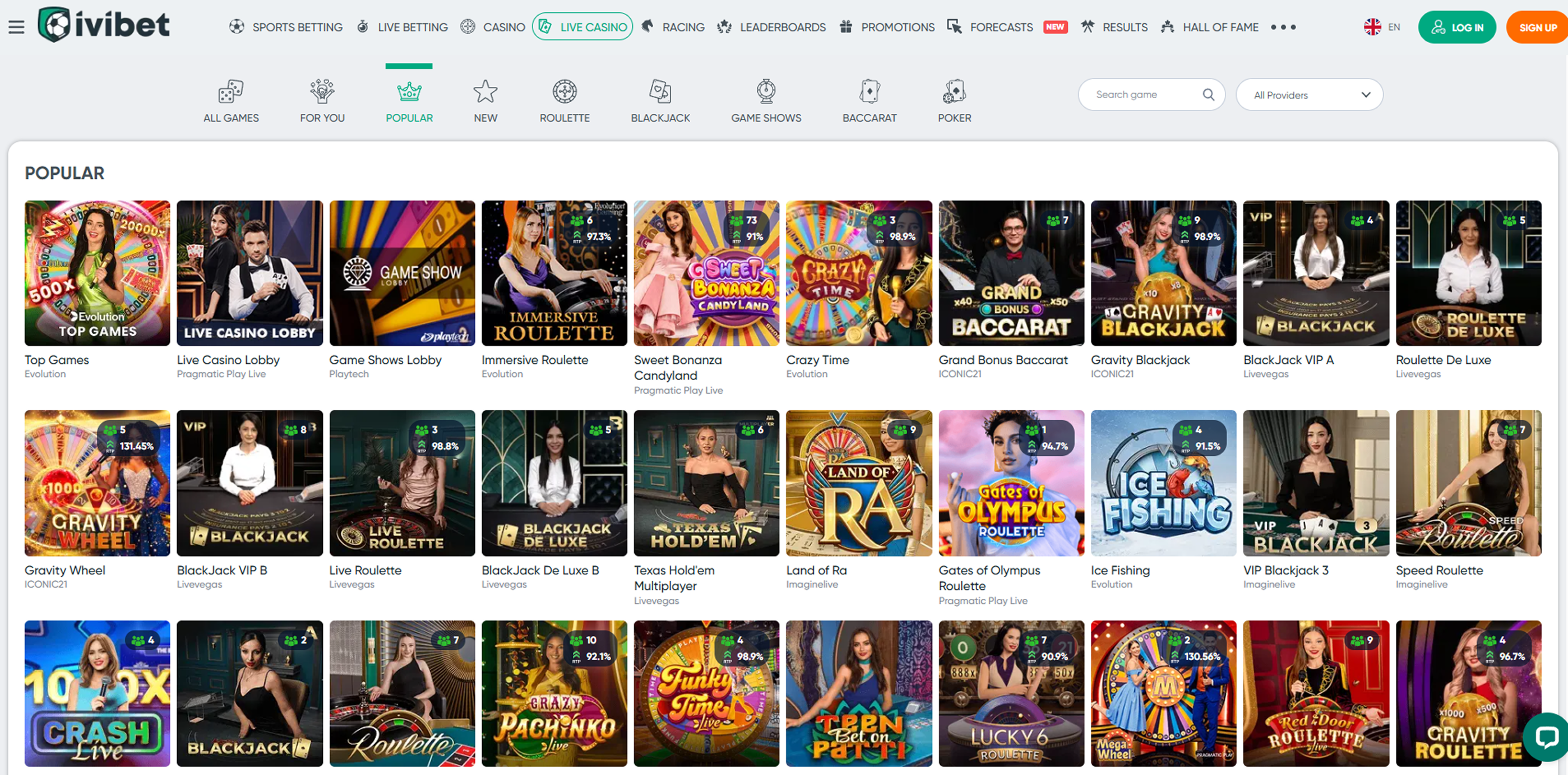Open Bet on Teen Patti thumbnail
The image size is (1568, 775).
[859, 693]
